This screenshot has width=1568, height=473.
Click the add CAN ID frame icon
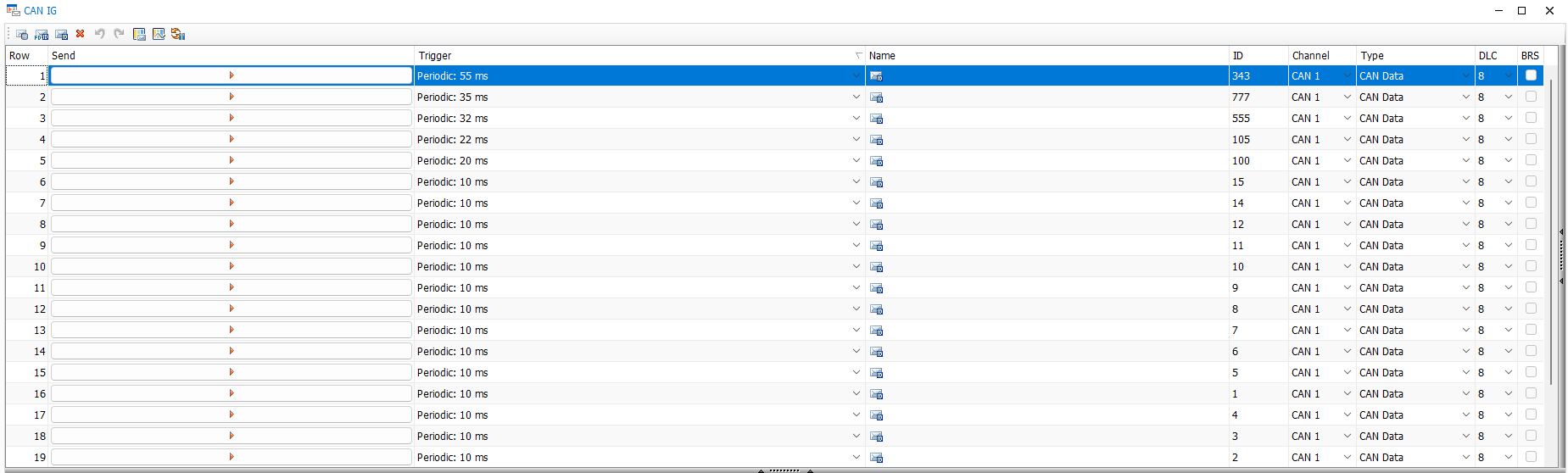[x=61, y=34]
